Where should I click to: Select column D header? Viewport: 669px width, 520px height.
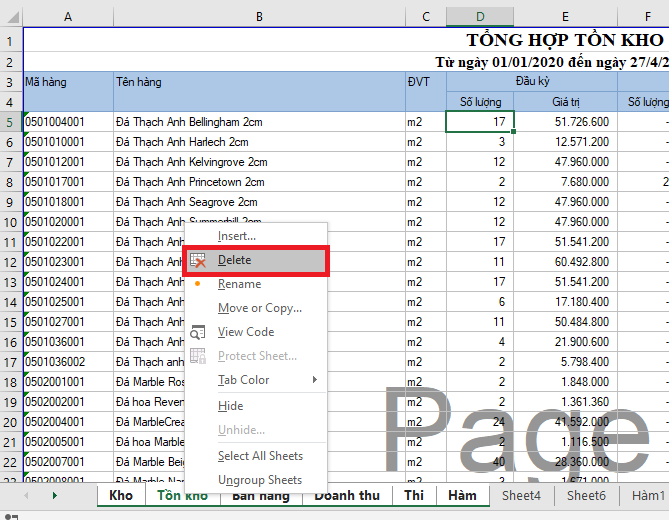click(480, 17)
